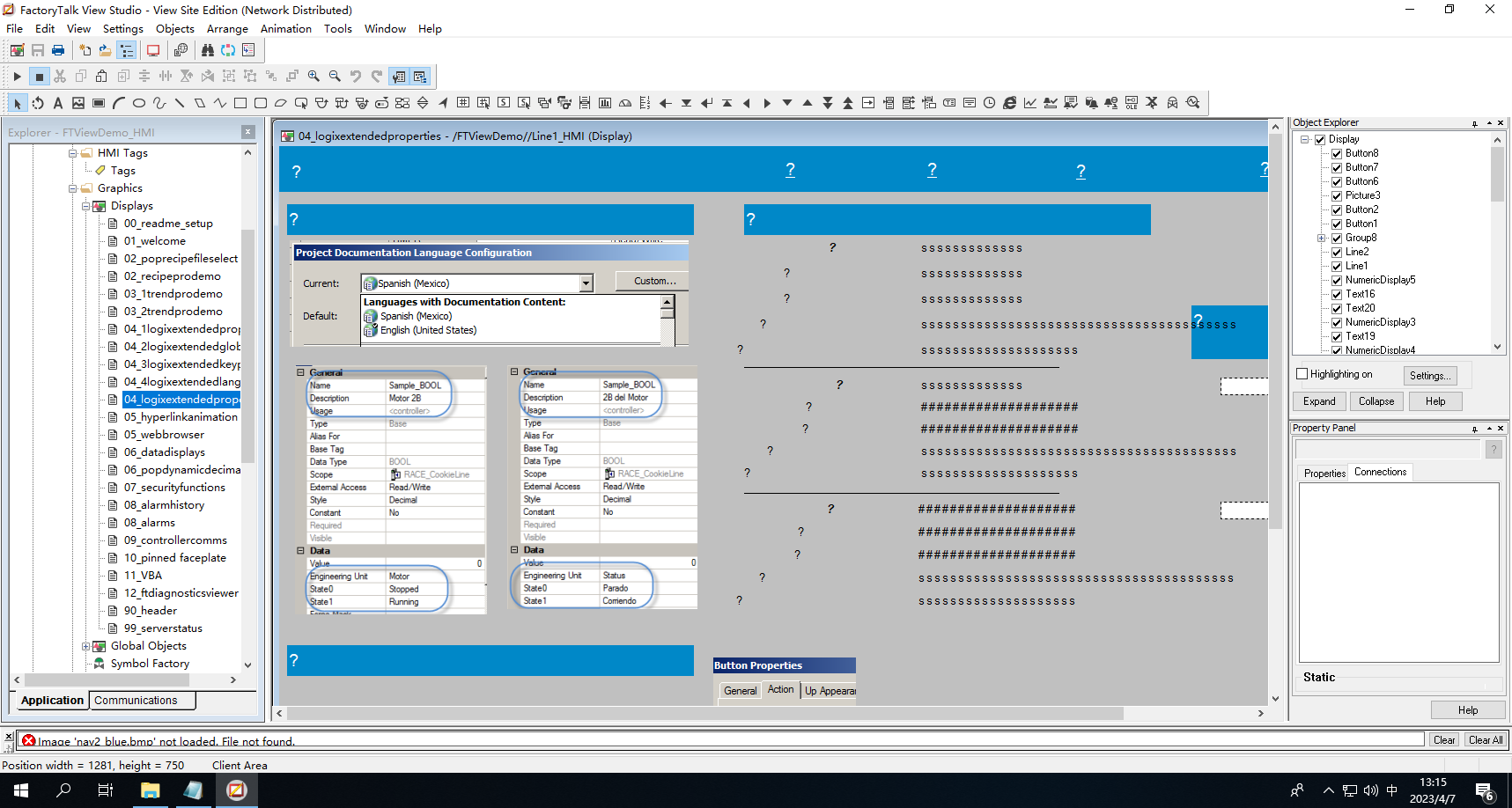Select the OLE object tool
The height and width of the screenshot is (808, 1512).
1132,103
